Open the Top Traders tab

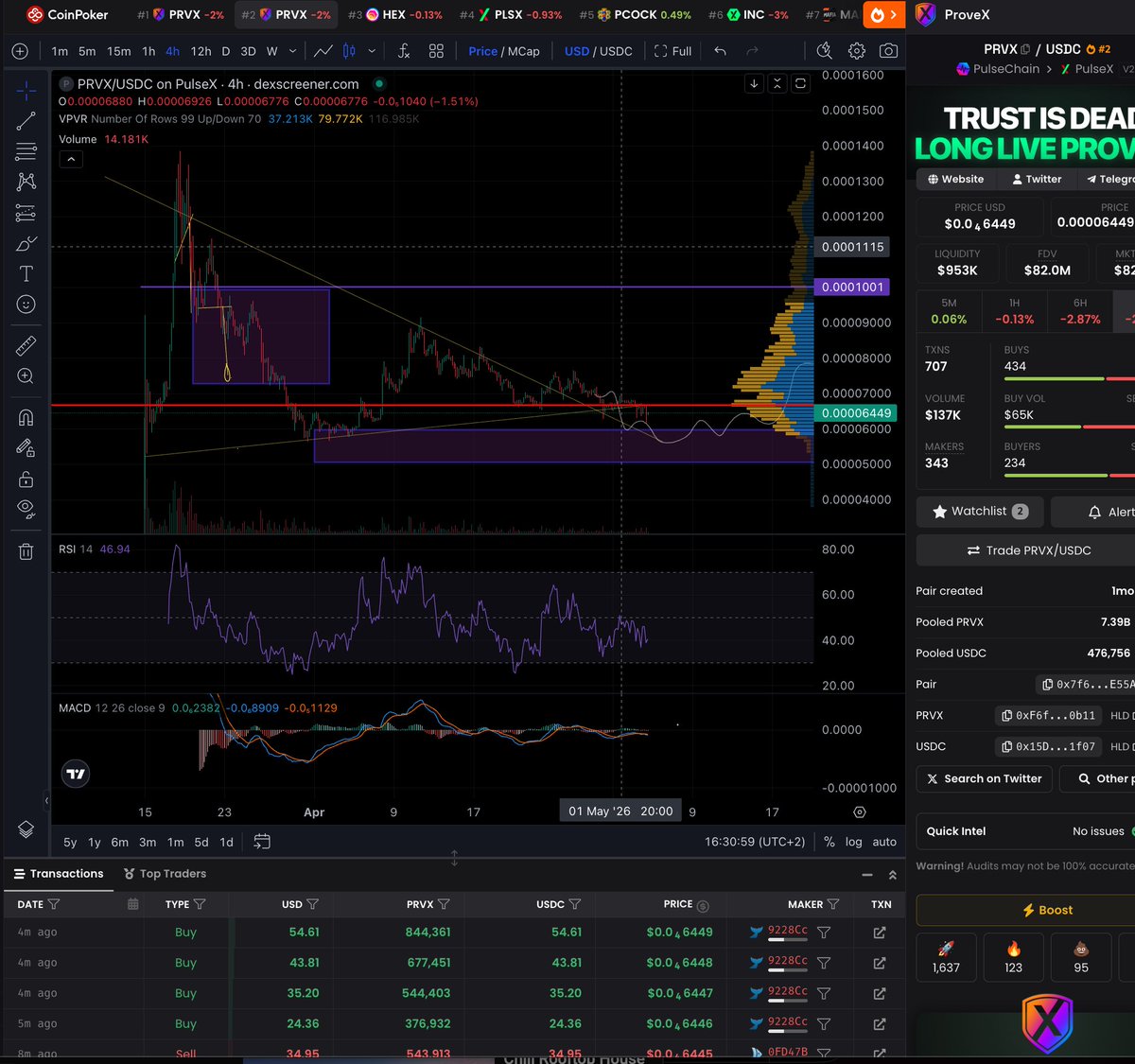pos(165,874)
